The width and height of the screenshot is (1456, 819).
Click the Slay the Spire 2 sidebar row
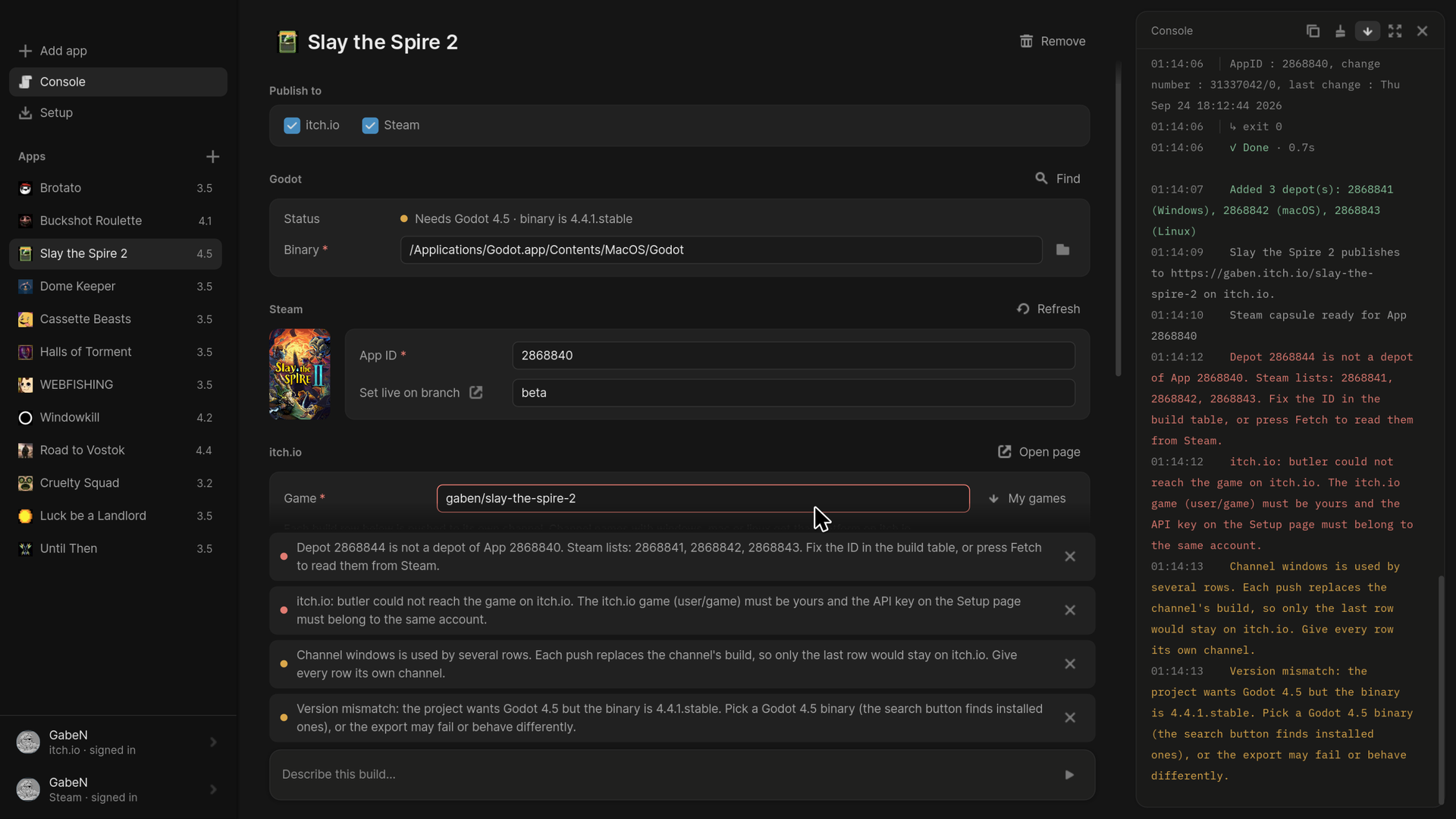click(115, 253)
